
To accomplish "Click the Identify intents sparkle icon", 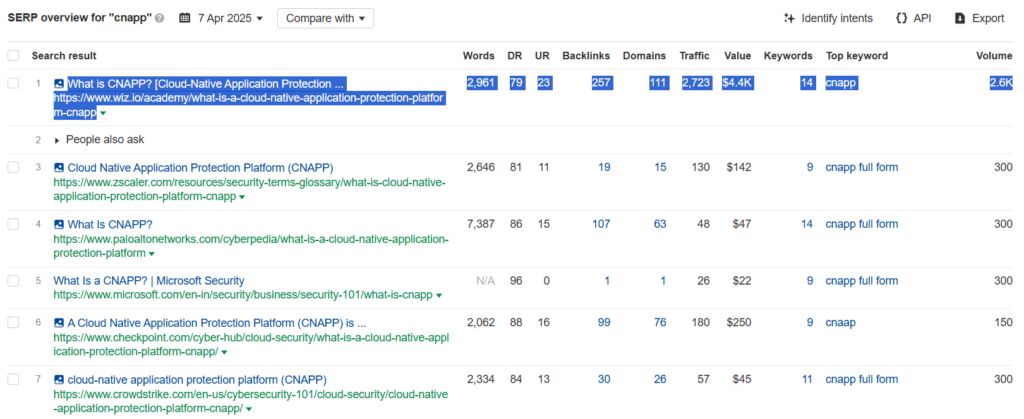I will click(789, 18).
